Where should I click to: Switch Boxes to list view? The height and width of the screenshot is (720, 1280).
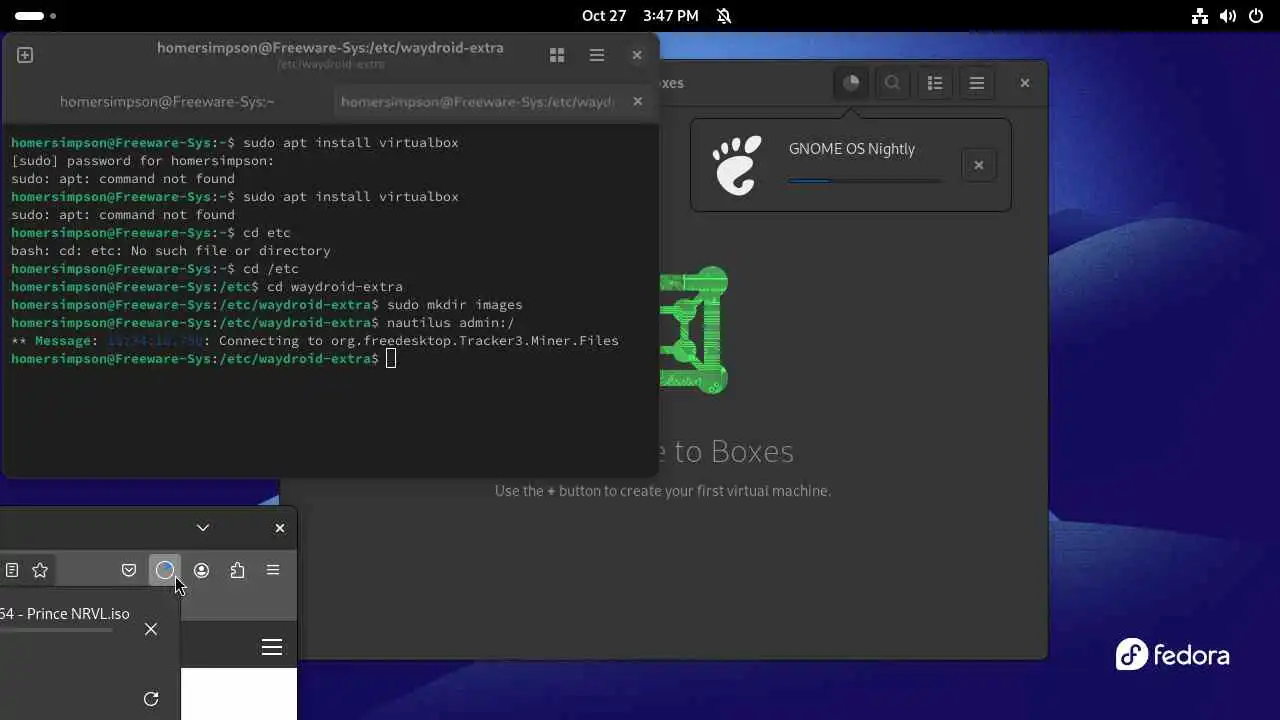(x=935, y=83)
